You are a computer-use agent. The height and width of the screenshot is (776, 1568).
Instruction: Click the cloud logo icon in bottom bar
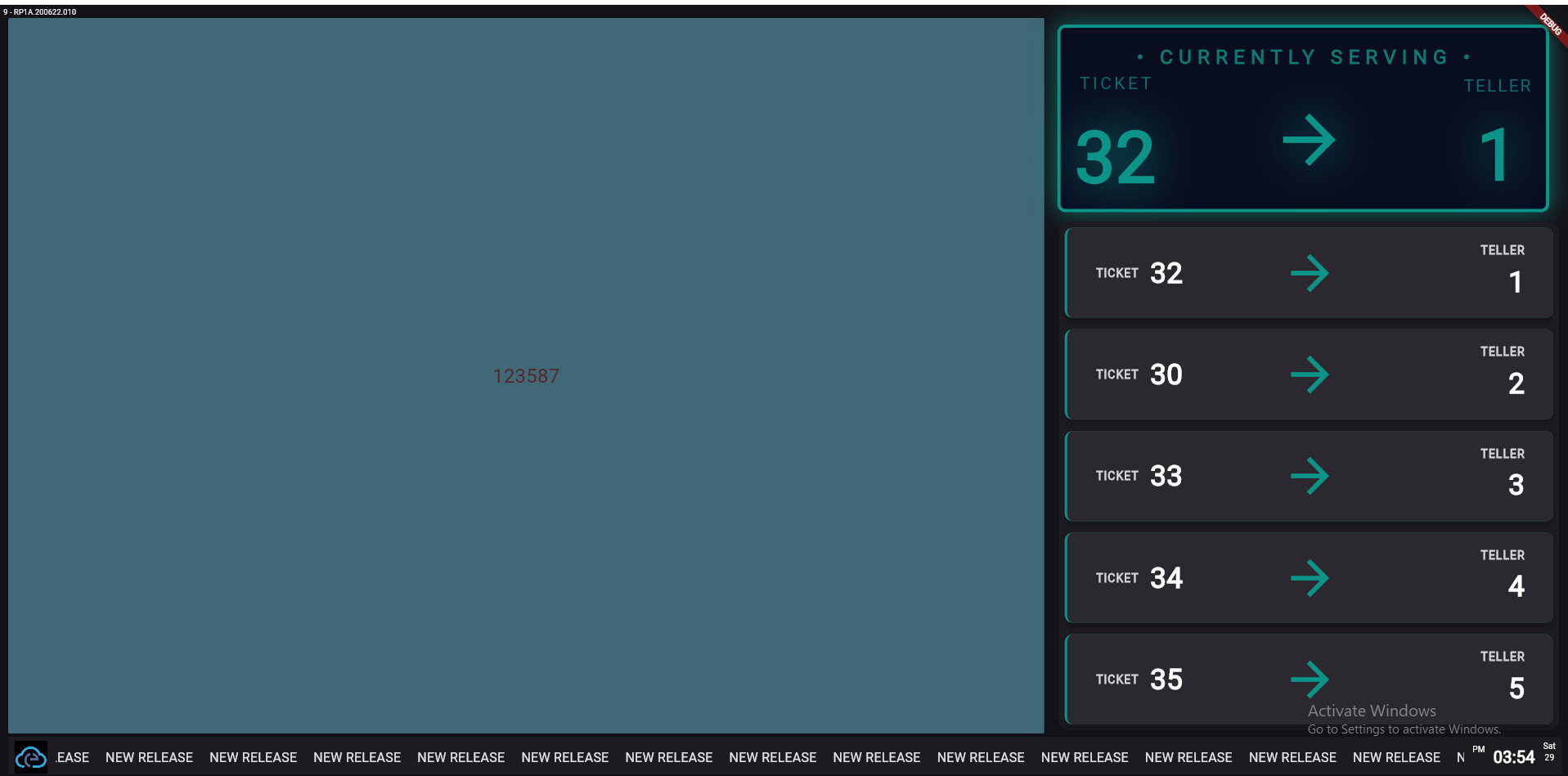[x=31, y=757]
